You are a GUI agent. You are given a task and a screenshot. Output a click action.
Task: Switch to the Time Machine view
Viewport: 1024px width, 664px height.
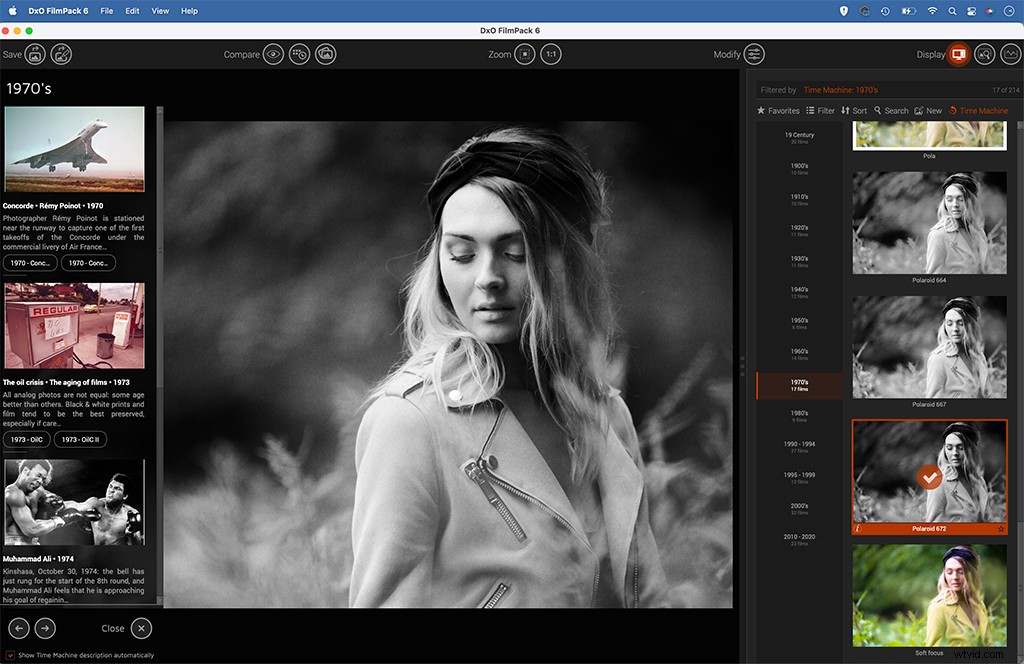pyautogui.click(x=981, y=110)
